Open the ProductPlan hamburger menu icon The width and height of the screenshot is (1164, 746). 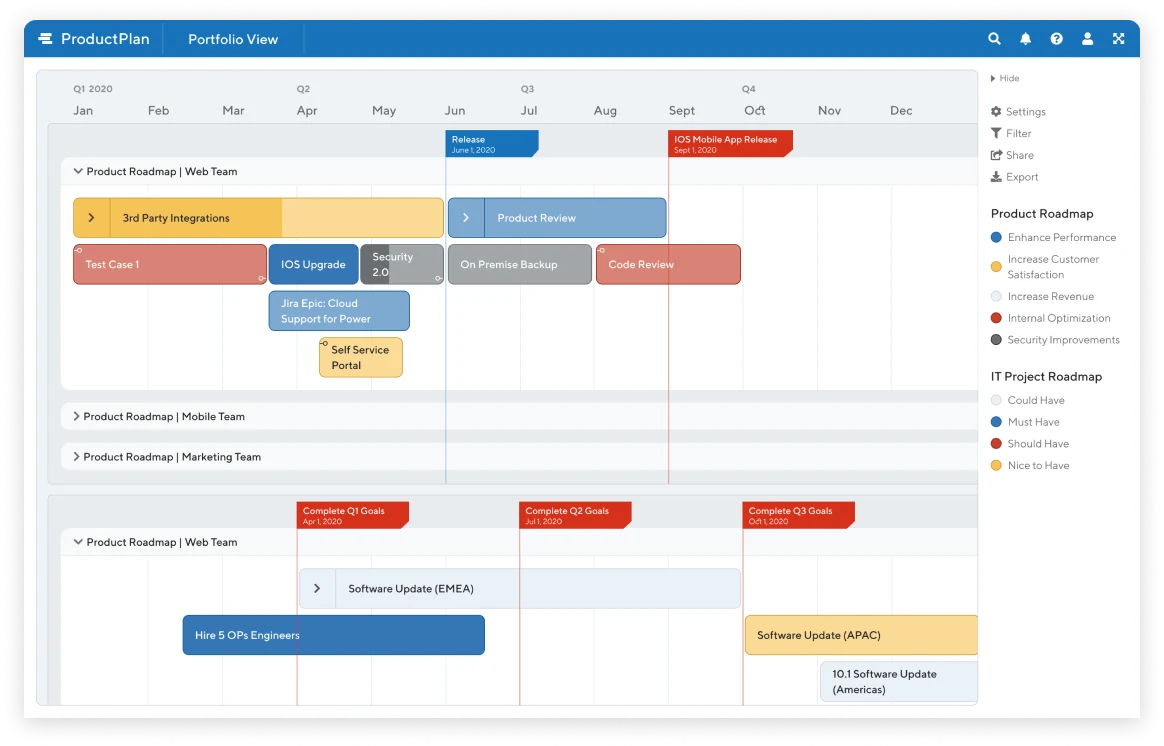pos(45,39)
